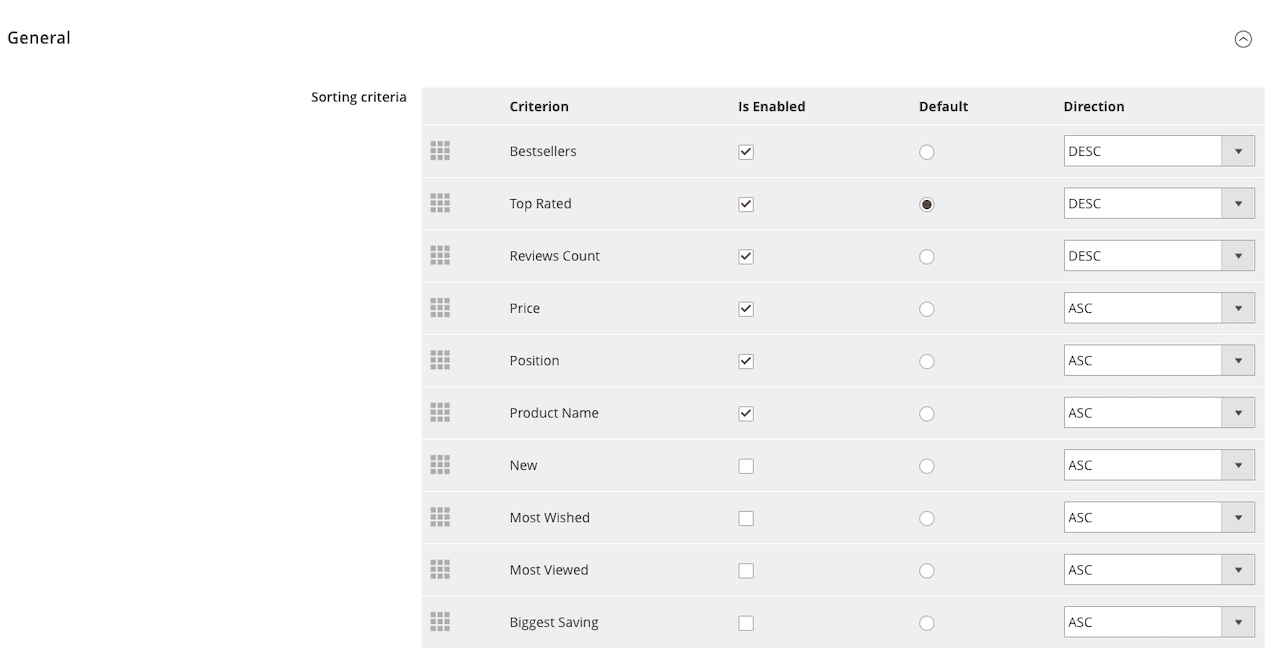Open the Reviews Count direction dropdown

point(1158,256)
